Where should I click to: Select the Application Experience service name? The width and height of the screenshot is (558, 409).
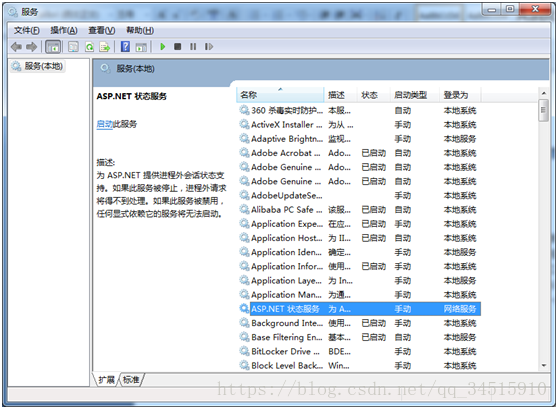[x=287, y=224]
